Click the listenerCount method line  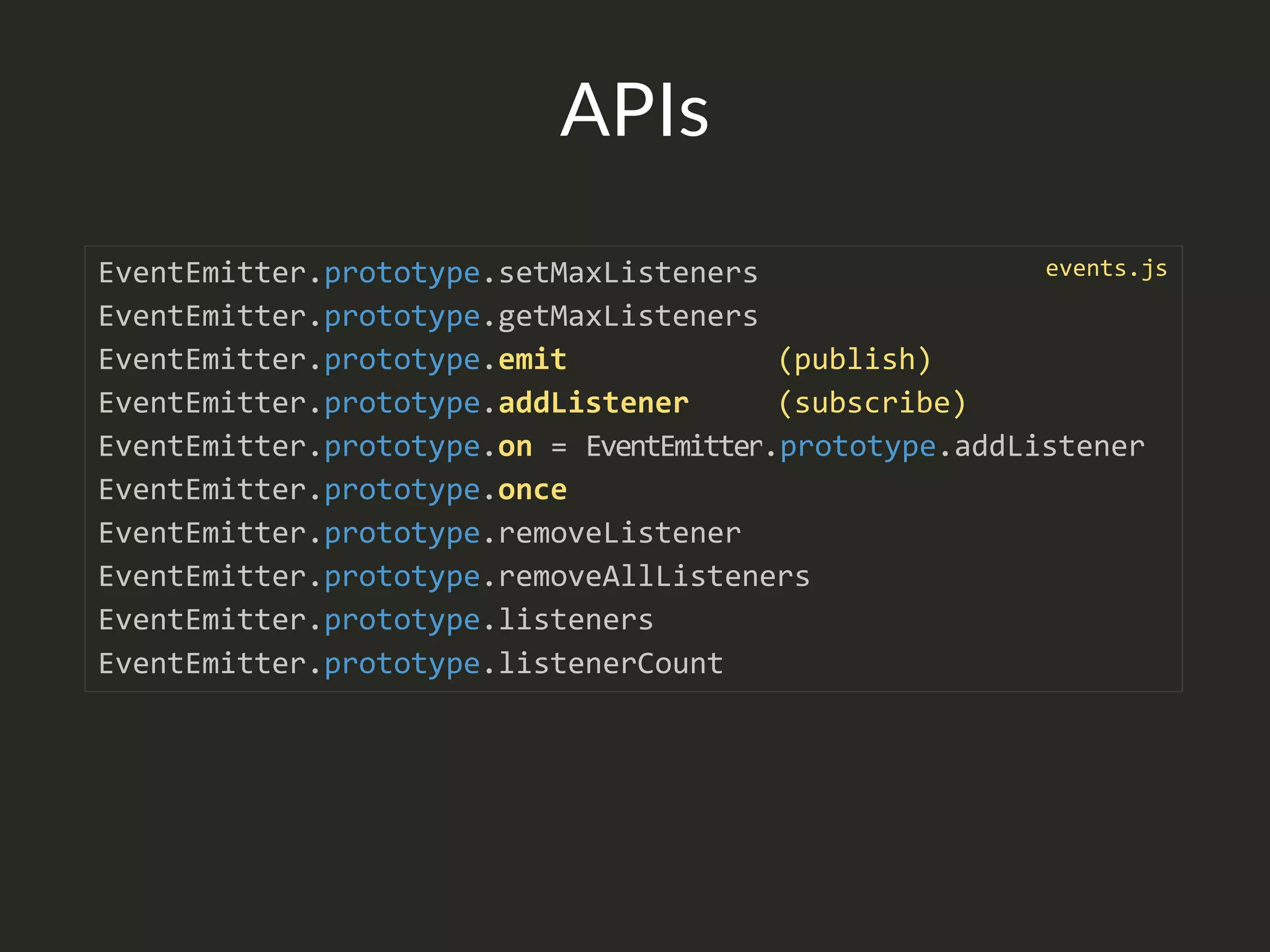pos(411,664)
